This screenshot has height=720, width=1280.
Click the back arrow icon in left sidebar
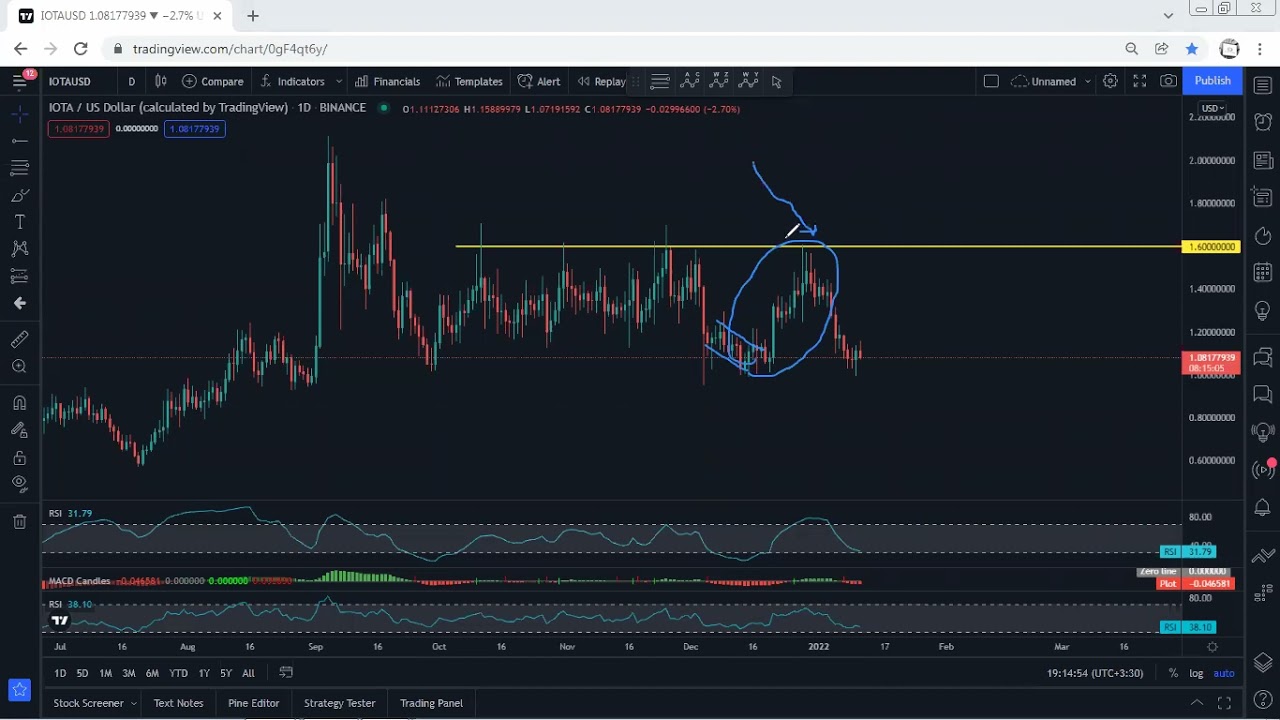point(19,303)
